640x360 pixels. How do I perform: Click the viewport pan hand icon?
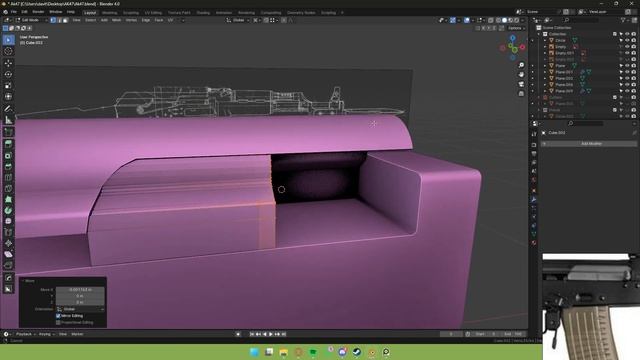tap(521, 75)
